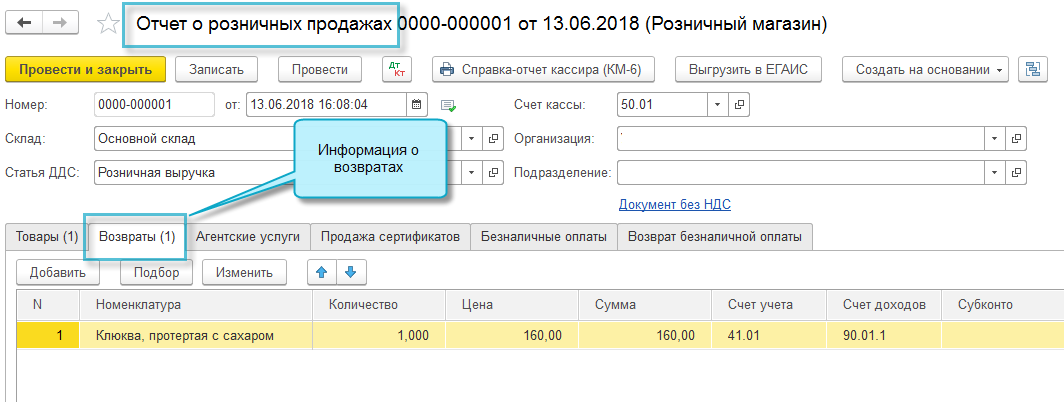This screenshot has width=1064, height=402.
Task: Open the calendar date picker
Action: click(418, 104)
